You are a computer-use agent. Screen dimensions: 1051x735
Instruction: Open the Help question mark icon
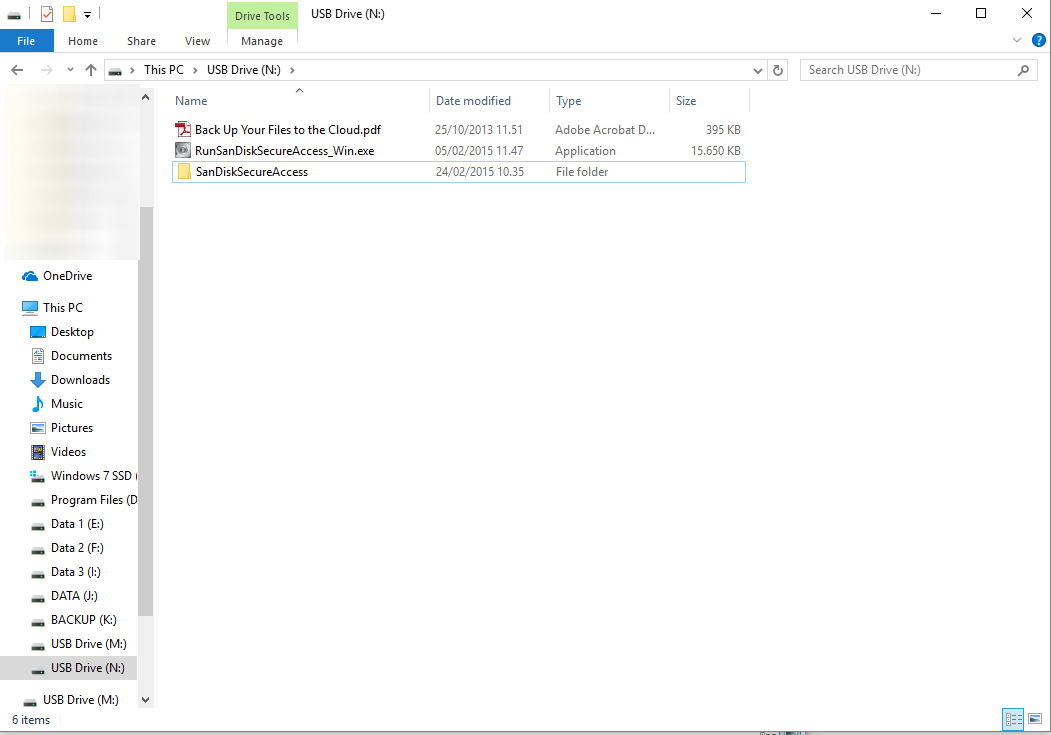click(1038, 40)
